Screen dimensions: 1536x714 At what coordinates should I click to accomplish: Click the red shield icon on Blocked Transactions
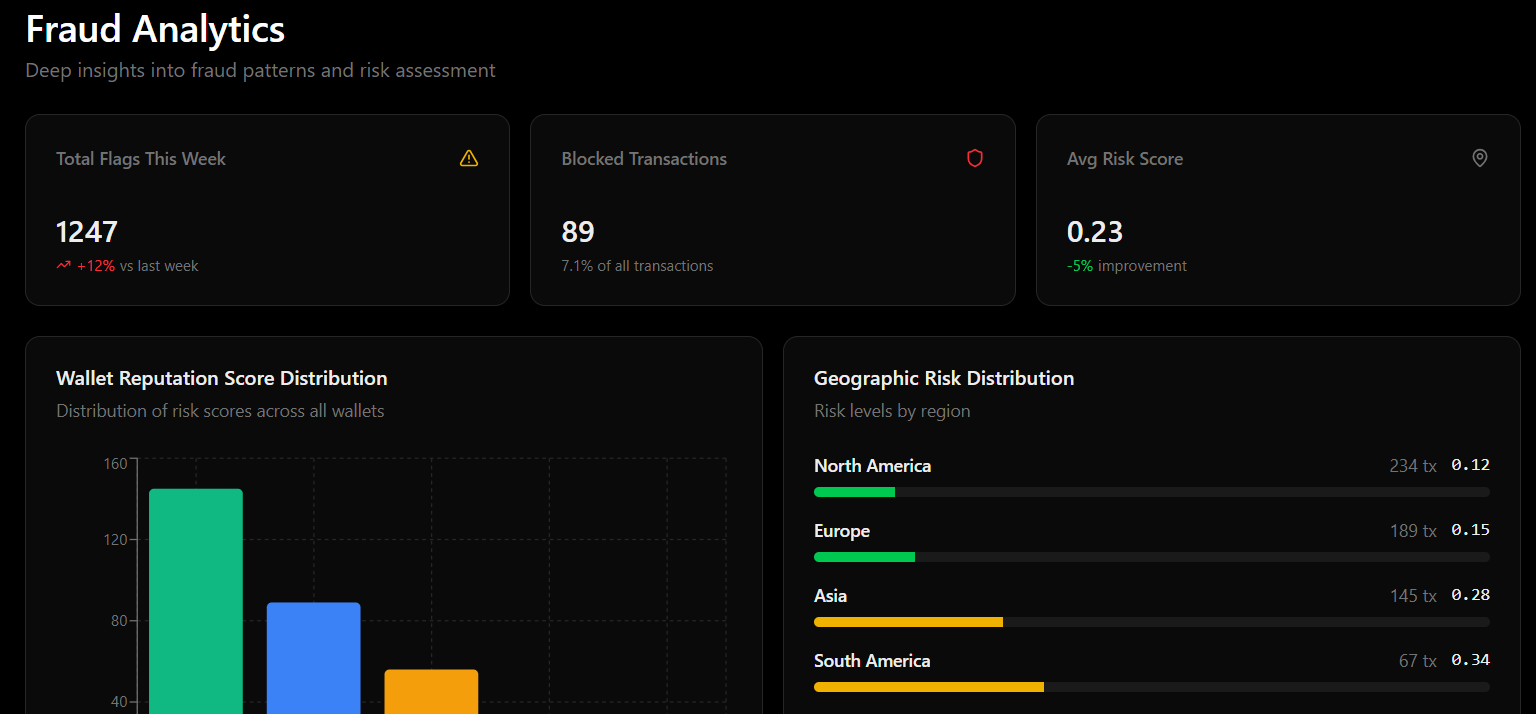pyautogui.click(x=975, y=158)
